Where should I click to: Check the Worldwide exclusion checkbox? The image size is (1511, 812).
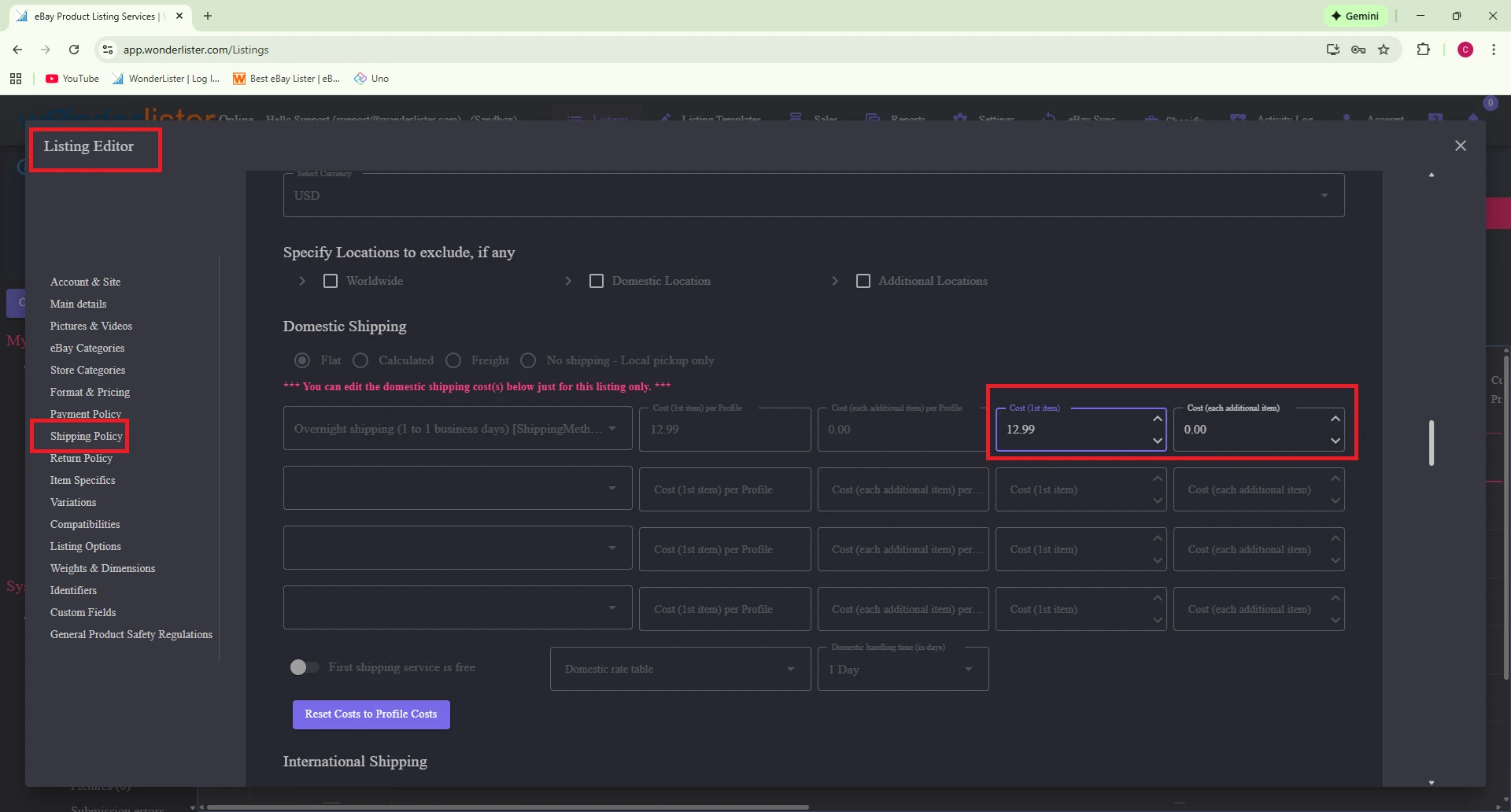pos(331,281)
